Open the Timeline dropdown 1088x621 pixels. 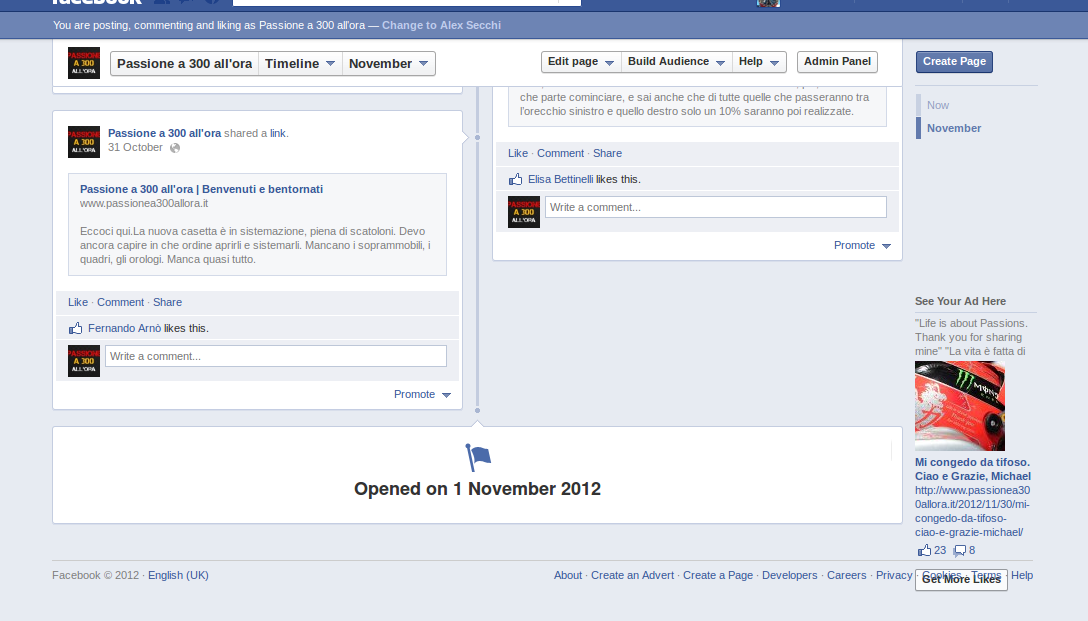300,64
